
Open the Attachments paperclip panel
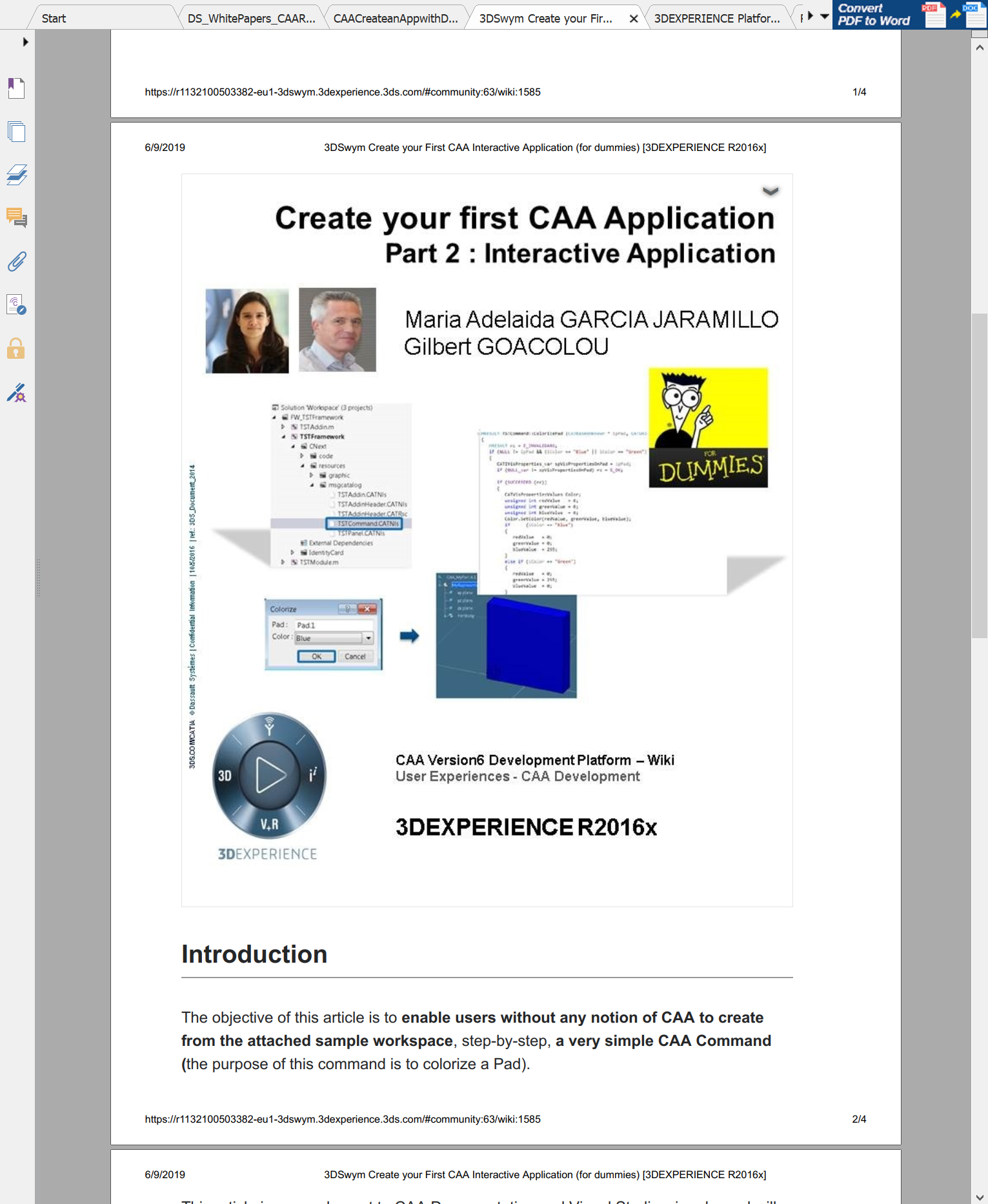(x=16, y=261)
